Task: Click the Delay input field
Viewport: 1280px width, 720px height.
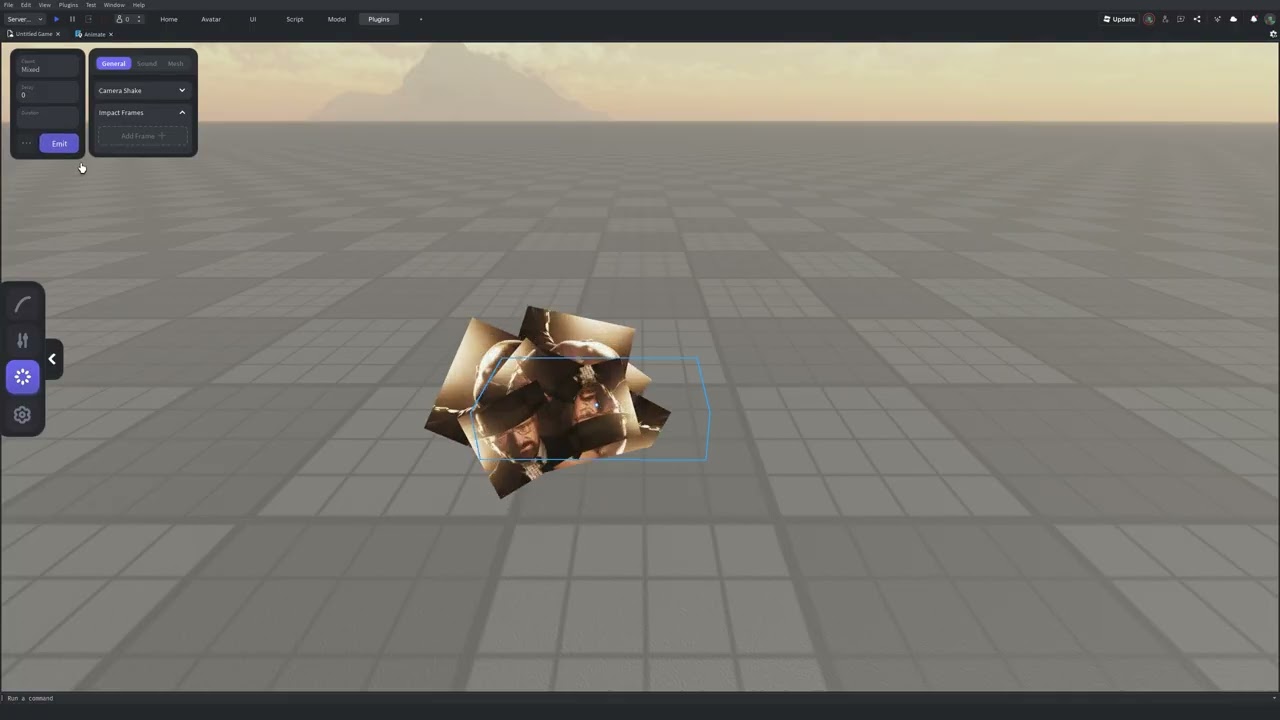Action: (47, 92)
